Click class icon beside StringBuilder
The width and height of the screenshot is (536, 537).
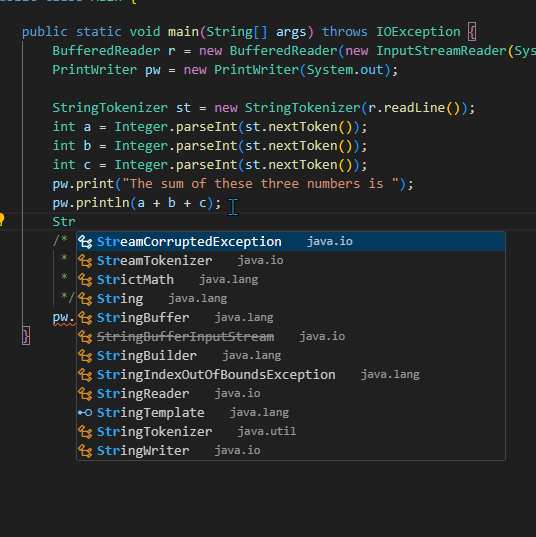(85, 356)
